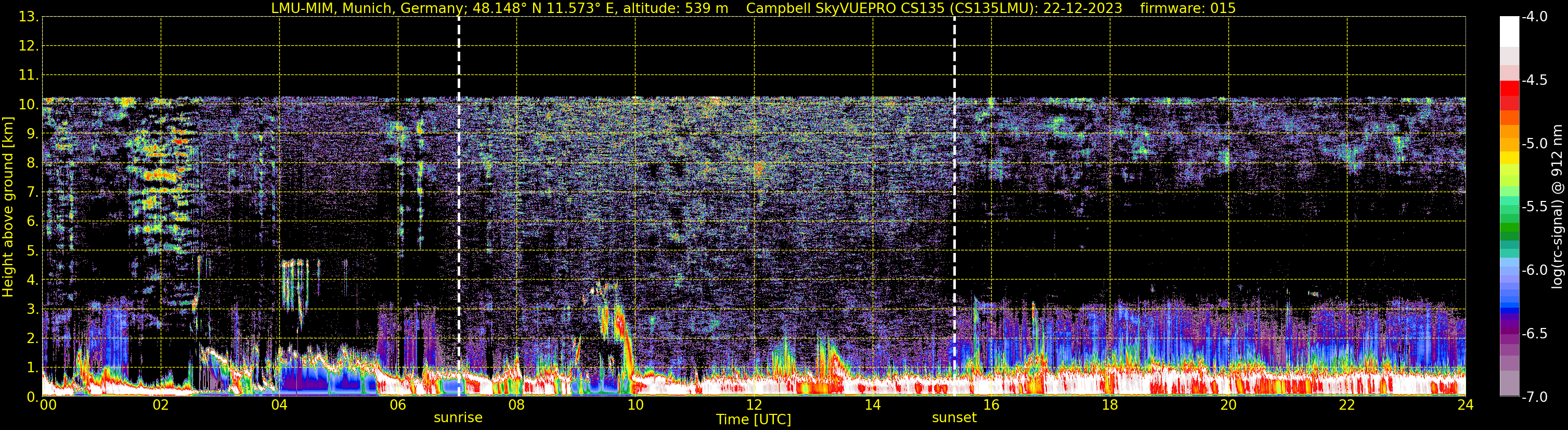Click the height tick label '7.'
The height and width of the screenshot is (430, 1568).
(33, 193)
